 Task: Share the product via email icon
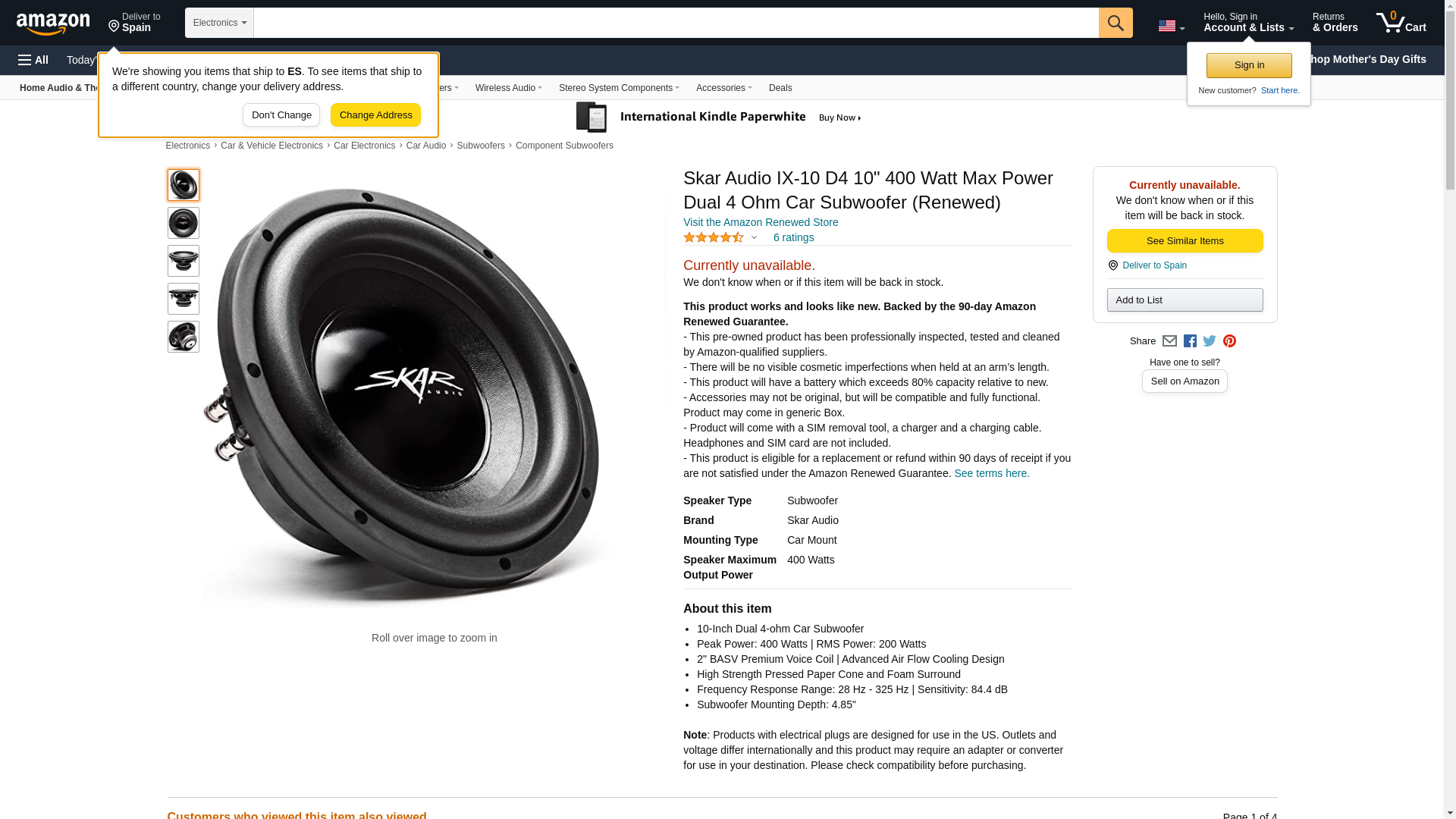[1169, 341]
